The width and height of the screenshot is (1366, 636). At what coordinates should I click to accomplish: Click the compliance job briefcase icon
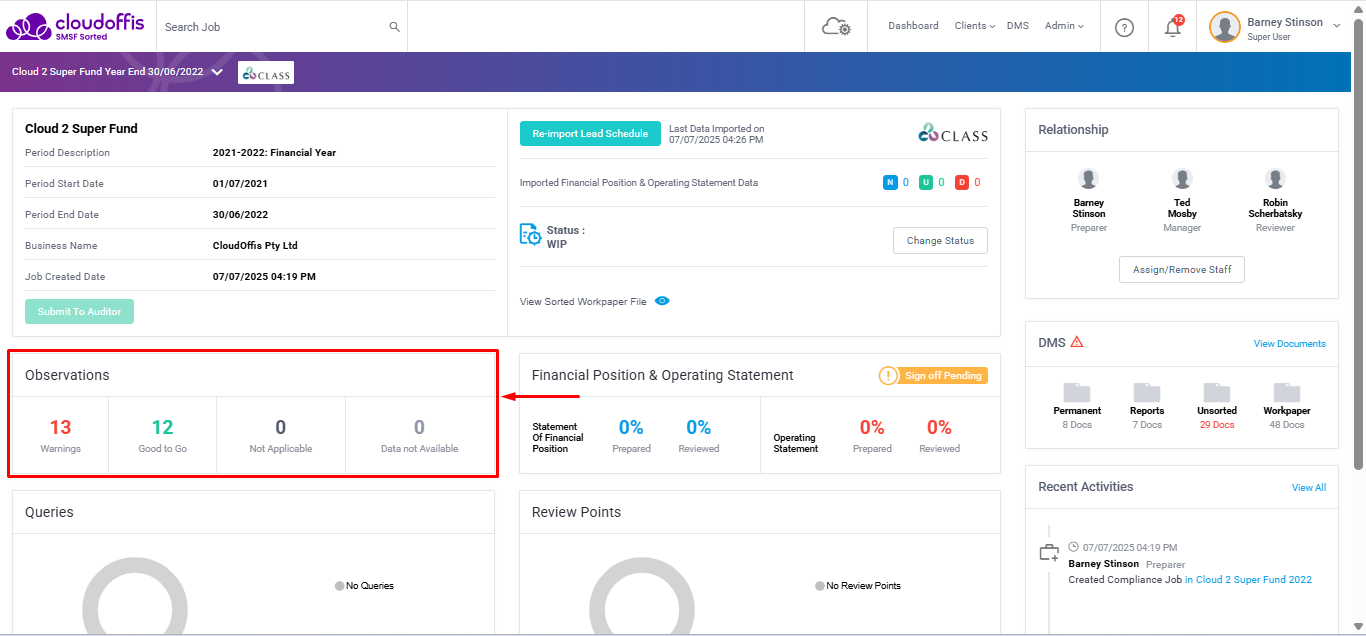[1049, 552]
